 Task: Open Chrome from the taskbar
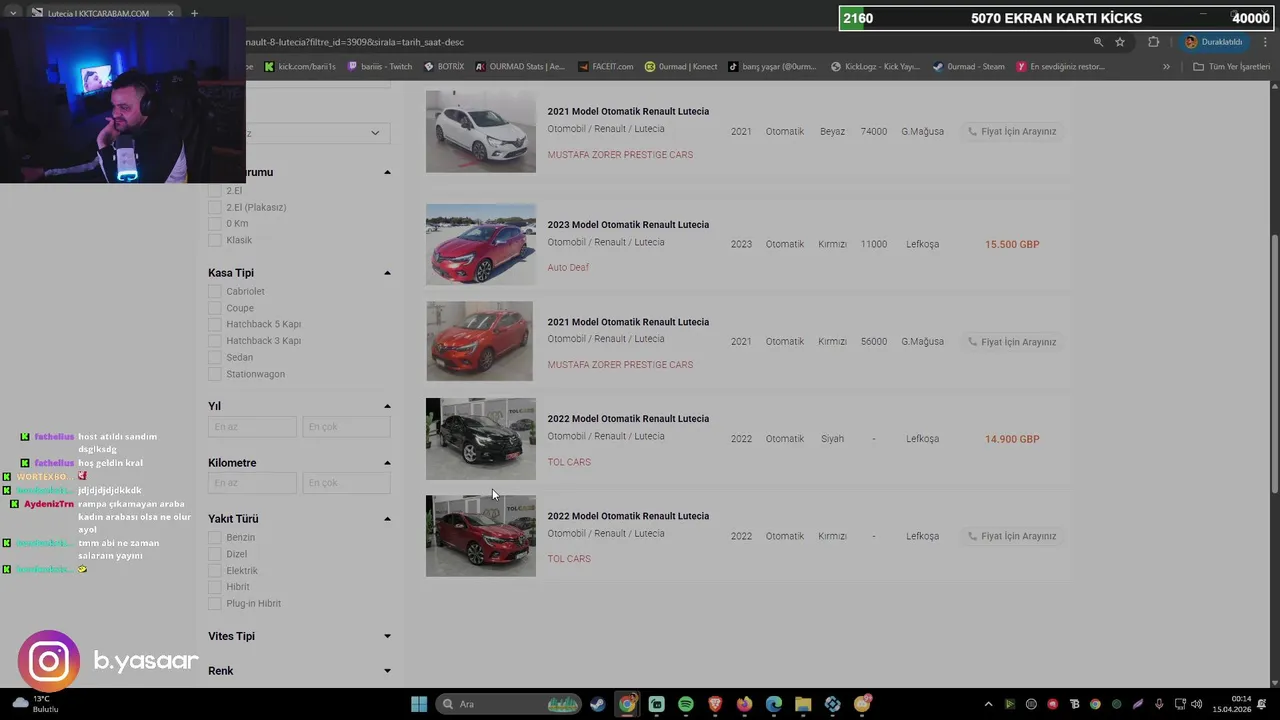click(x=627, y=704)
